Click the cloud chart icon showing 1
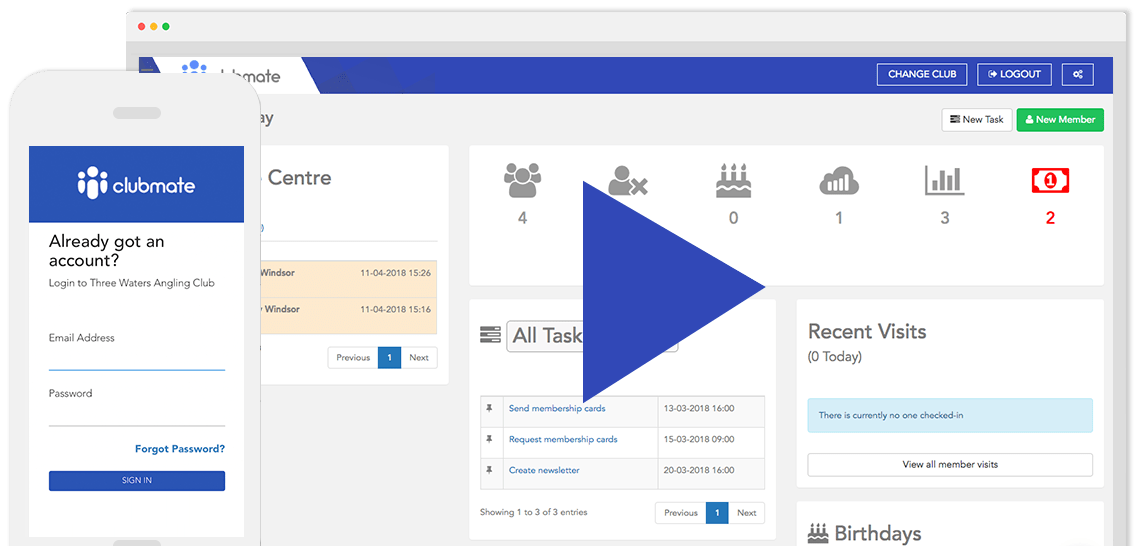 coord(839,181)
